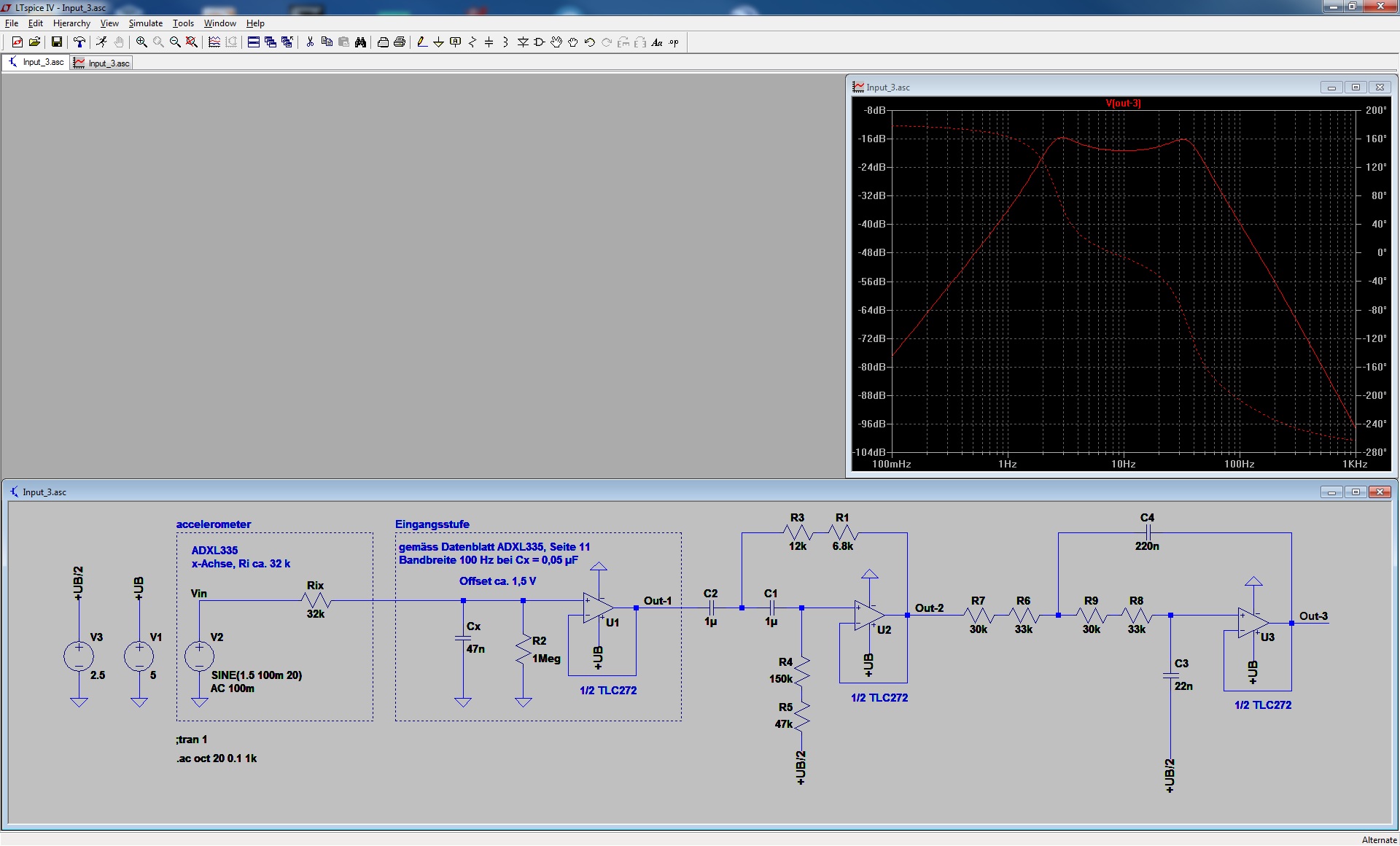The width and height of the screenshot is (1400, 846).
Task: Click the Undo arrow icon
Action: pos(590,42)
